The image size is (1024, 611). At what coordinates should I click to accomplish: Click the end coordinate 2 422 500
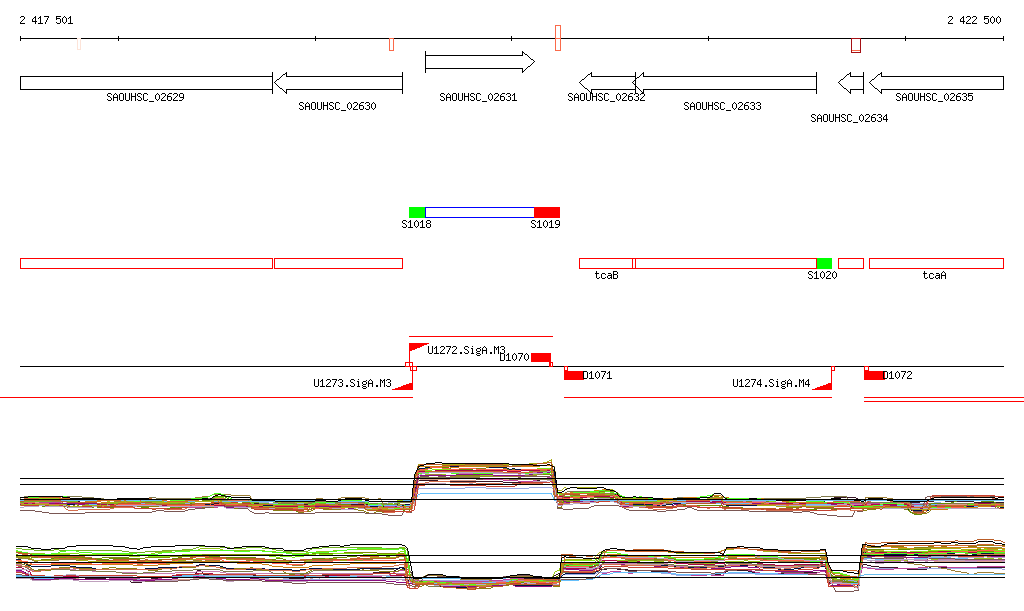click(974, 20)
